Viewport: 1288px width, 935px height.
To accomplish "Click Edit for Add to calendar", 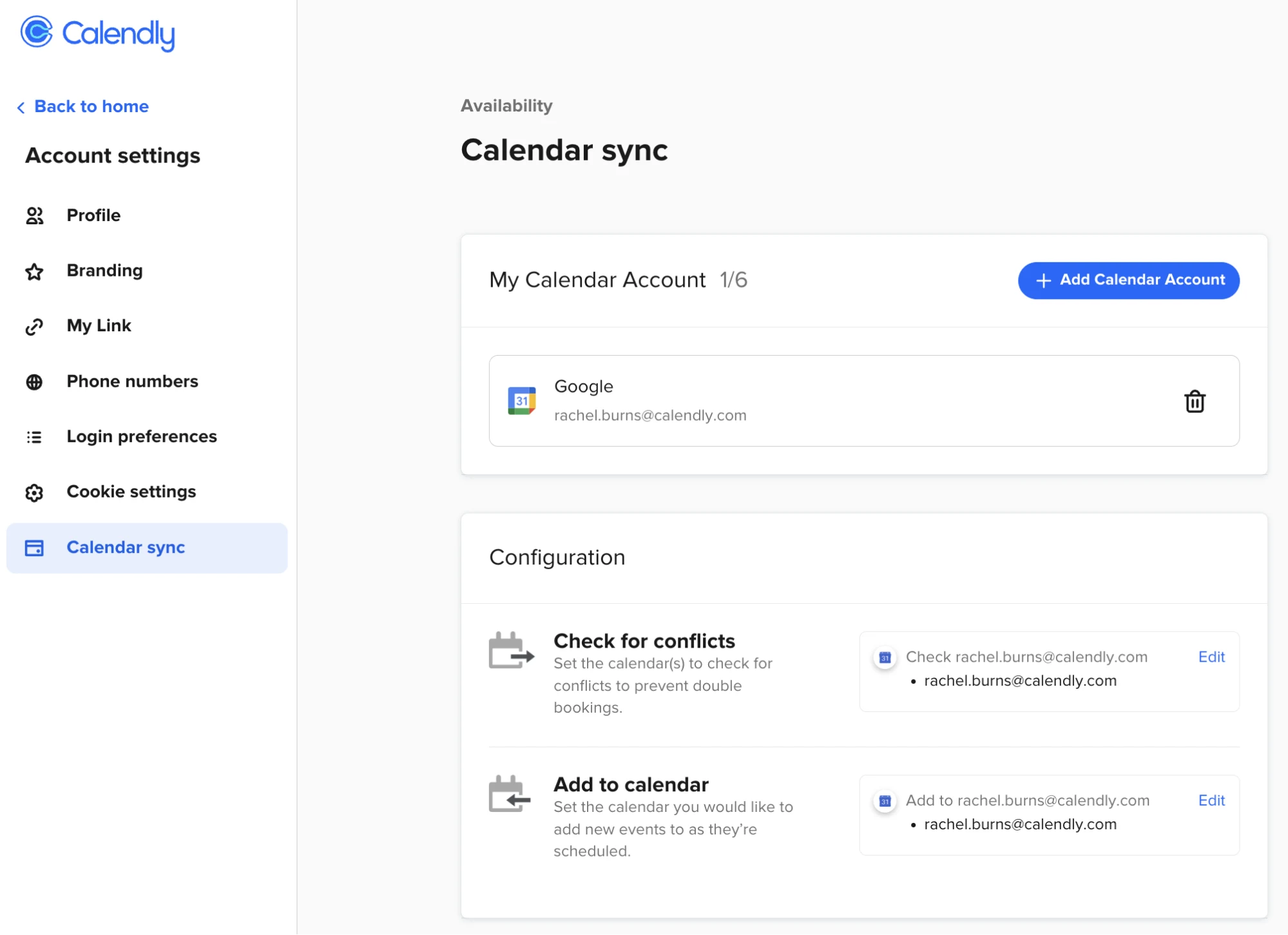I will 1212,800.
